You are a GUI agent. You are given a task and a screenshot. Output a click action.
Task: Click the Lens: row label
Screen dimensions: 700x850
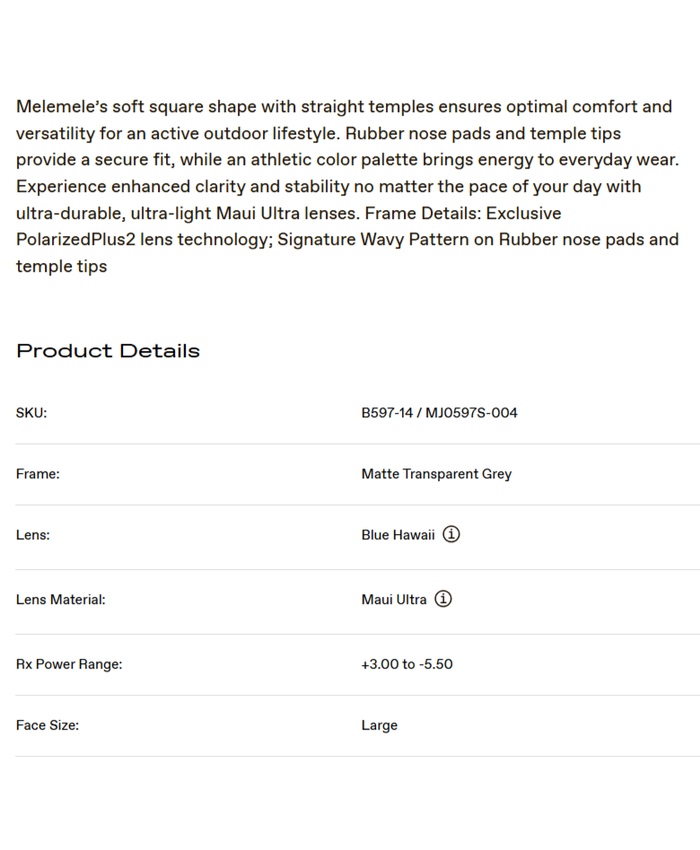click(x=33, y=535)
